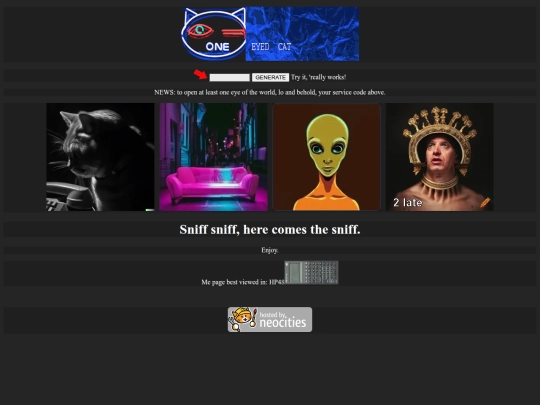The image size is (540, 405).
Task: Open the black and white cat image
Action: [100, 157]
